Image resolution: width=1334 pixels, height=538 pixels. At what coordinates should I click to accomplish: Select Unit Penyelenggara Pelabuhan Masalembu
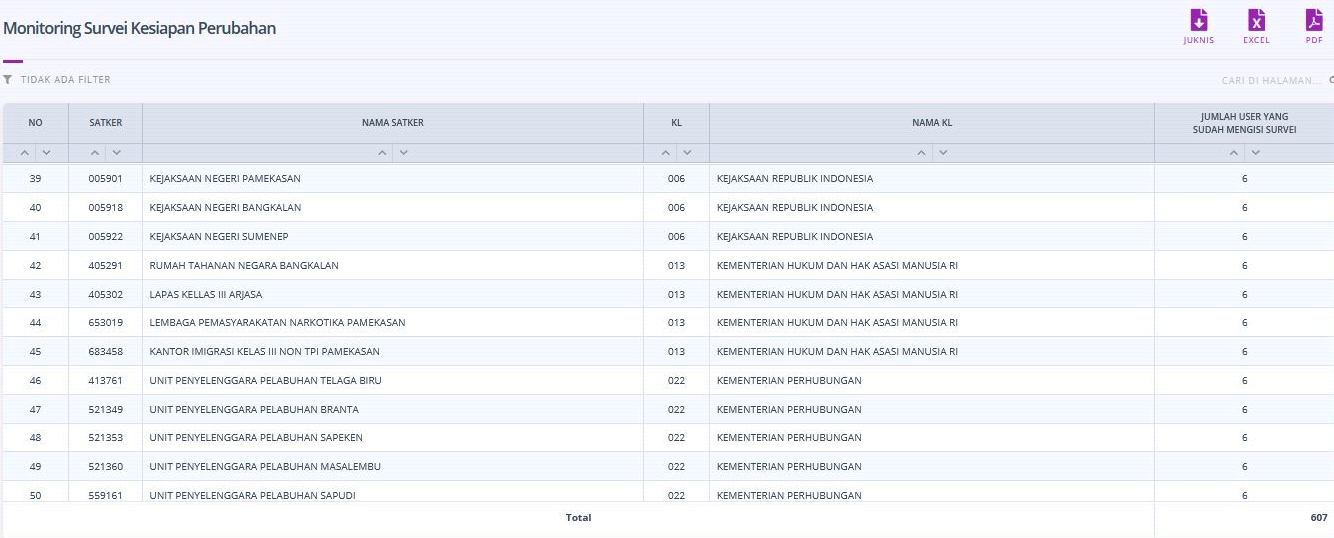(x=668, y=466)
